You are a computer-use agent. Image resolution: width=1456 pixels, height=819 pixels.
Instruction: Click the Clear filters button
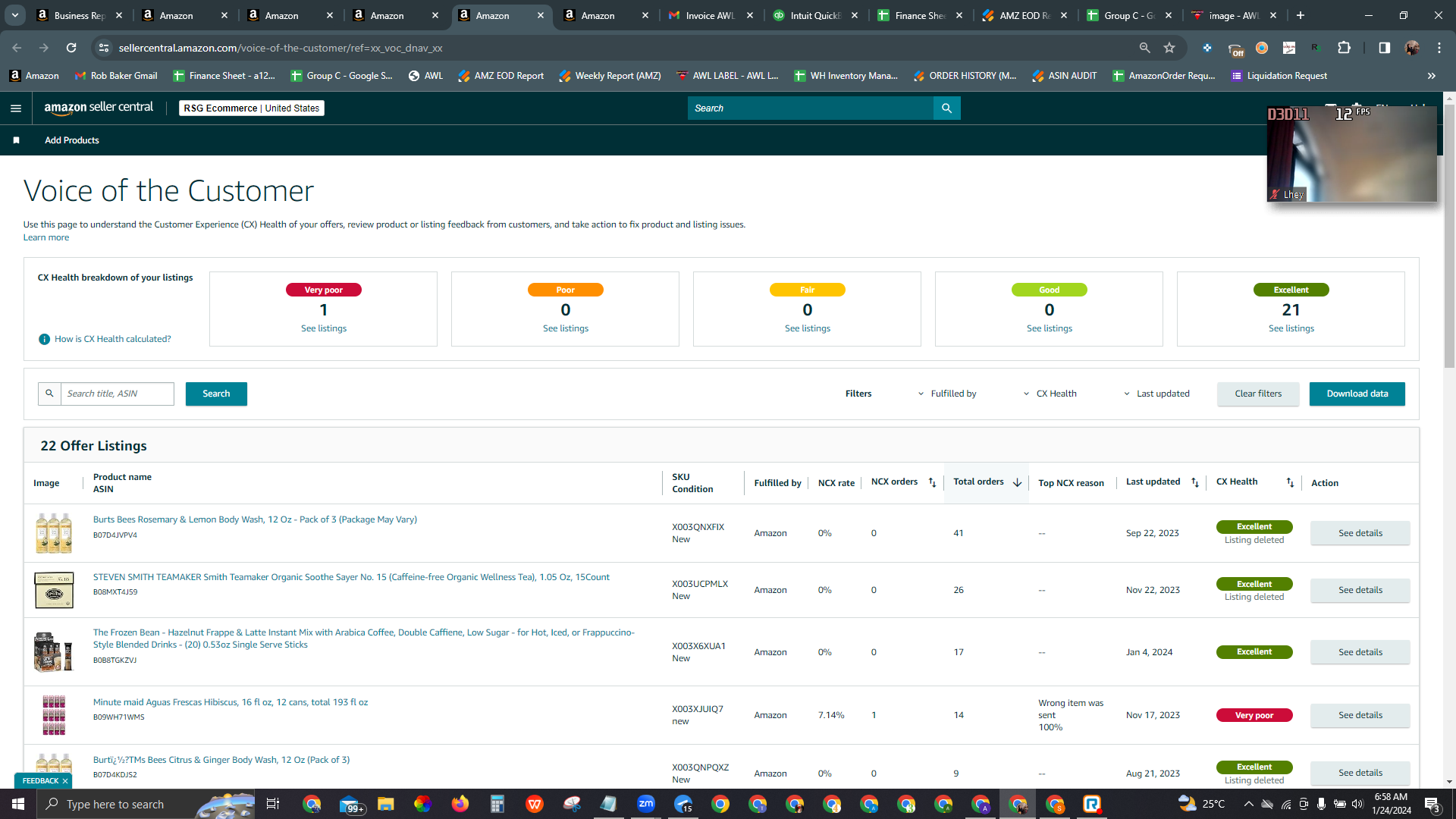point(1258,394)
